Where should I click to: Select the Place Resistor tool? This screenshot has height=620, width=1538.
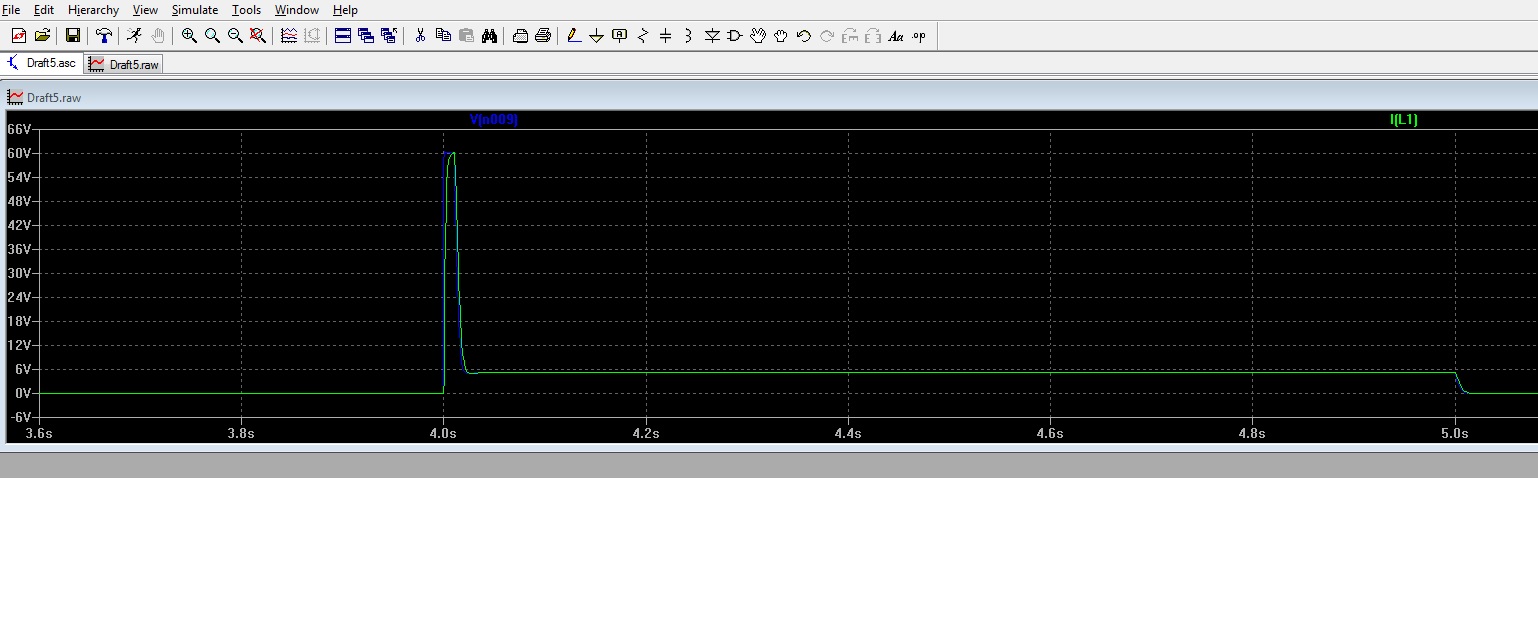[x=643, y=36]
